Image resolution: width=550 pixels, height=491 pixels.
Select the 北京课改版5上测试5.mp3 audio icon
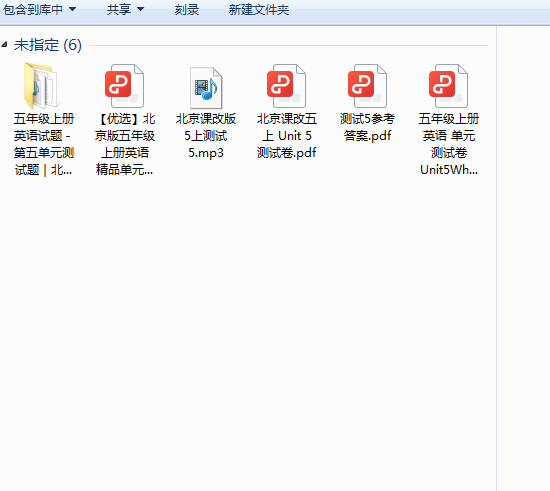[206, 88]
